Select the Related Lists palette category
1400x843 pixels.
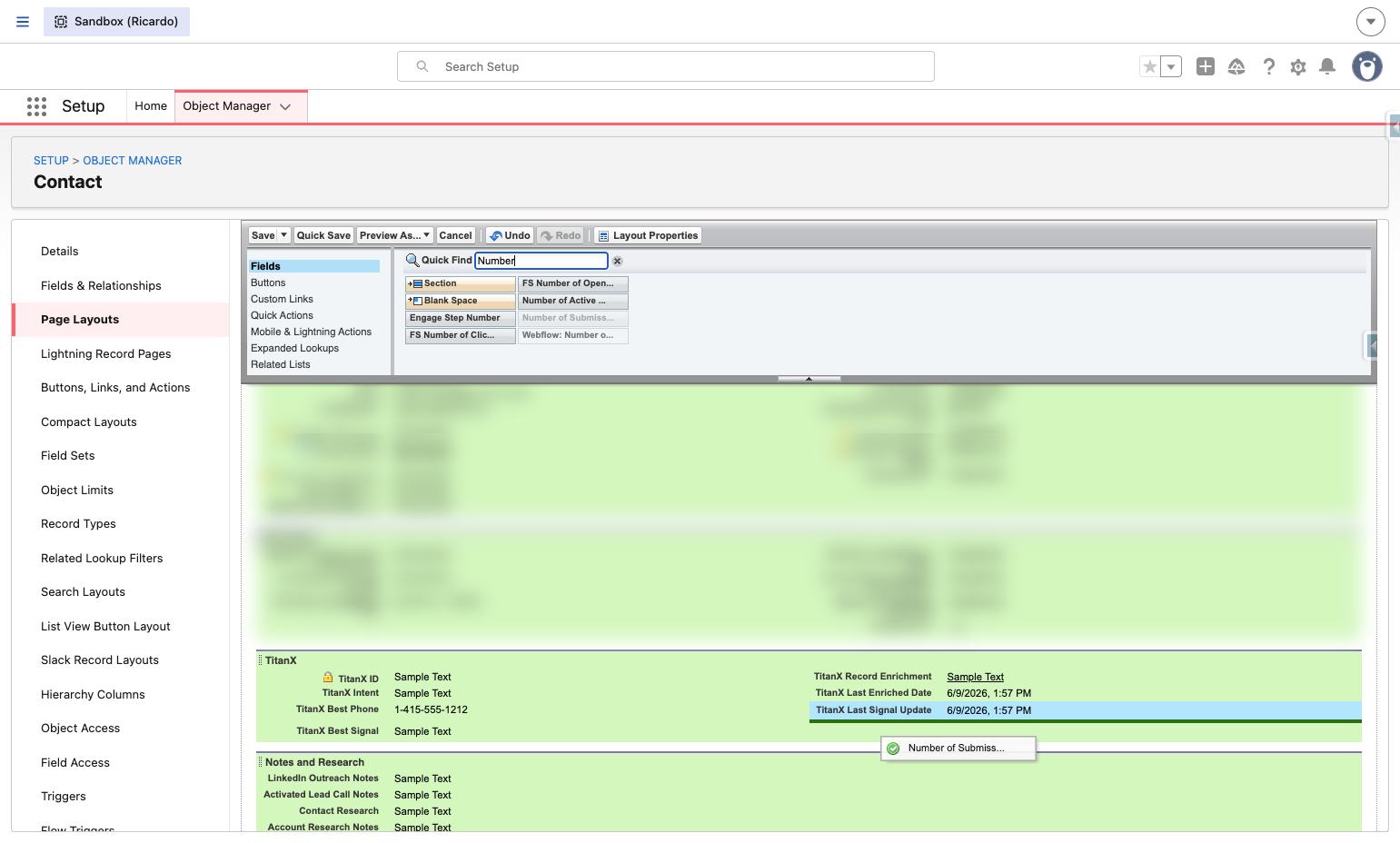281,364
